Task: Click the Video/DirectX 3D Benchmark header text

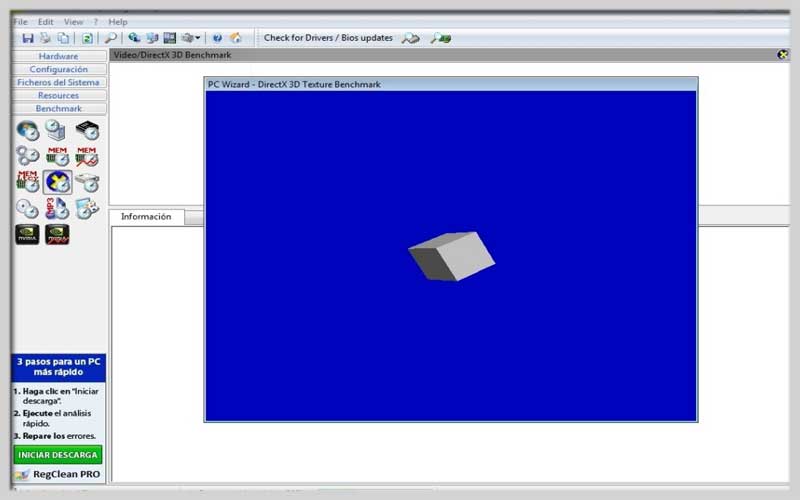Action: point(172,55)
